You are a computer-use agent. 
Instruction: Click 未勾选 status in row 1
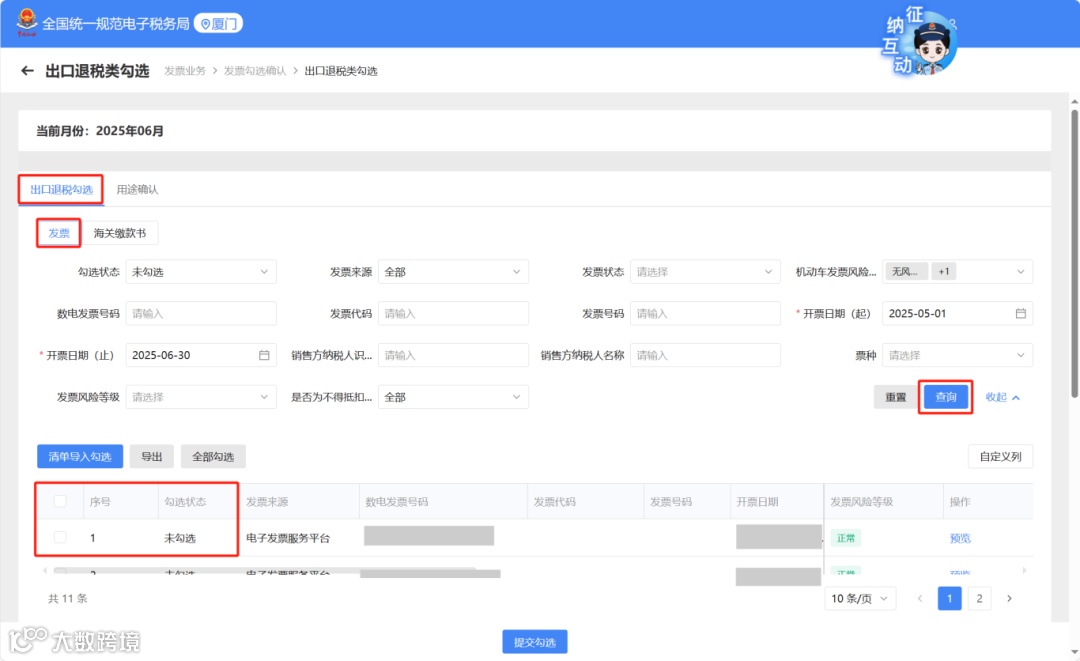tap(180, 538)
